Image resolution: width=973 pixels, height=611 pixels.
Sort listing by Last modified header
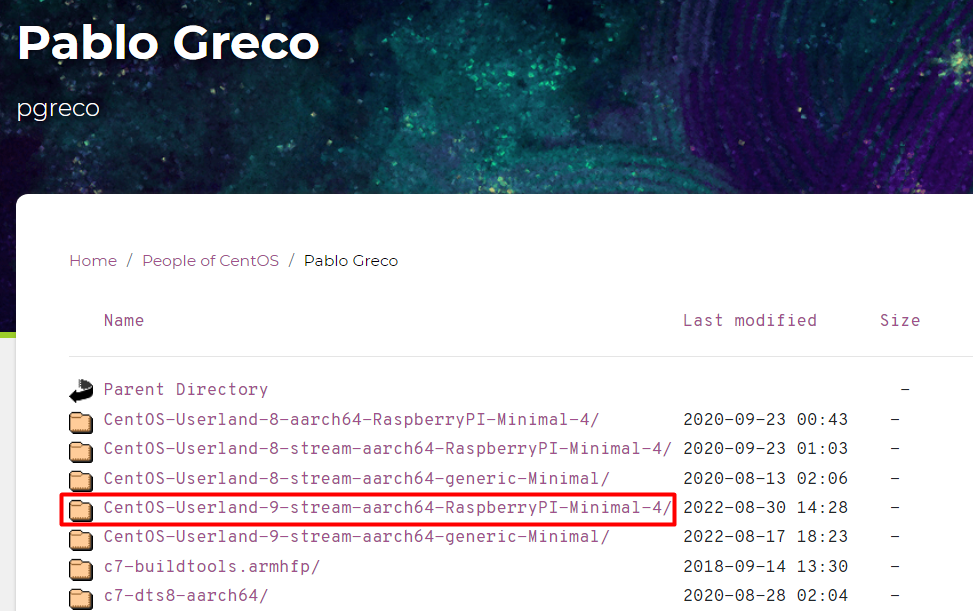tap(750, 320)
